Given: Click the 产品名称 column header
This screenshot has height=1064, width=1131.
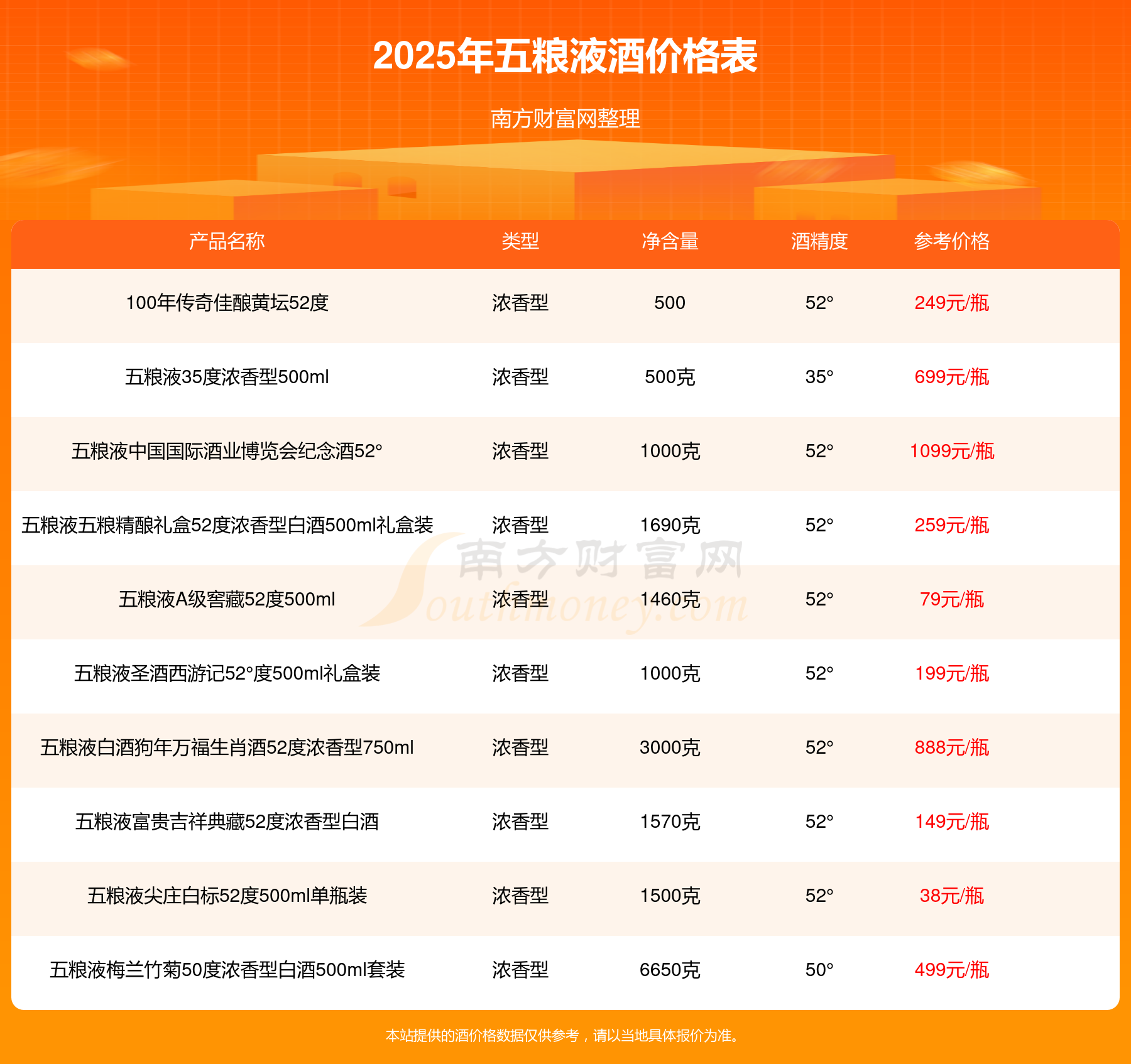Looking at the screenshot, I should (227, 241).
